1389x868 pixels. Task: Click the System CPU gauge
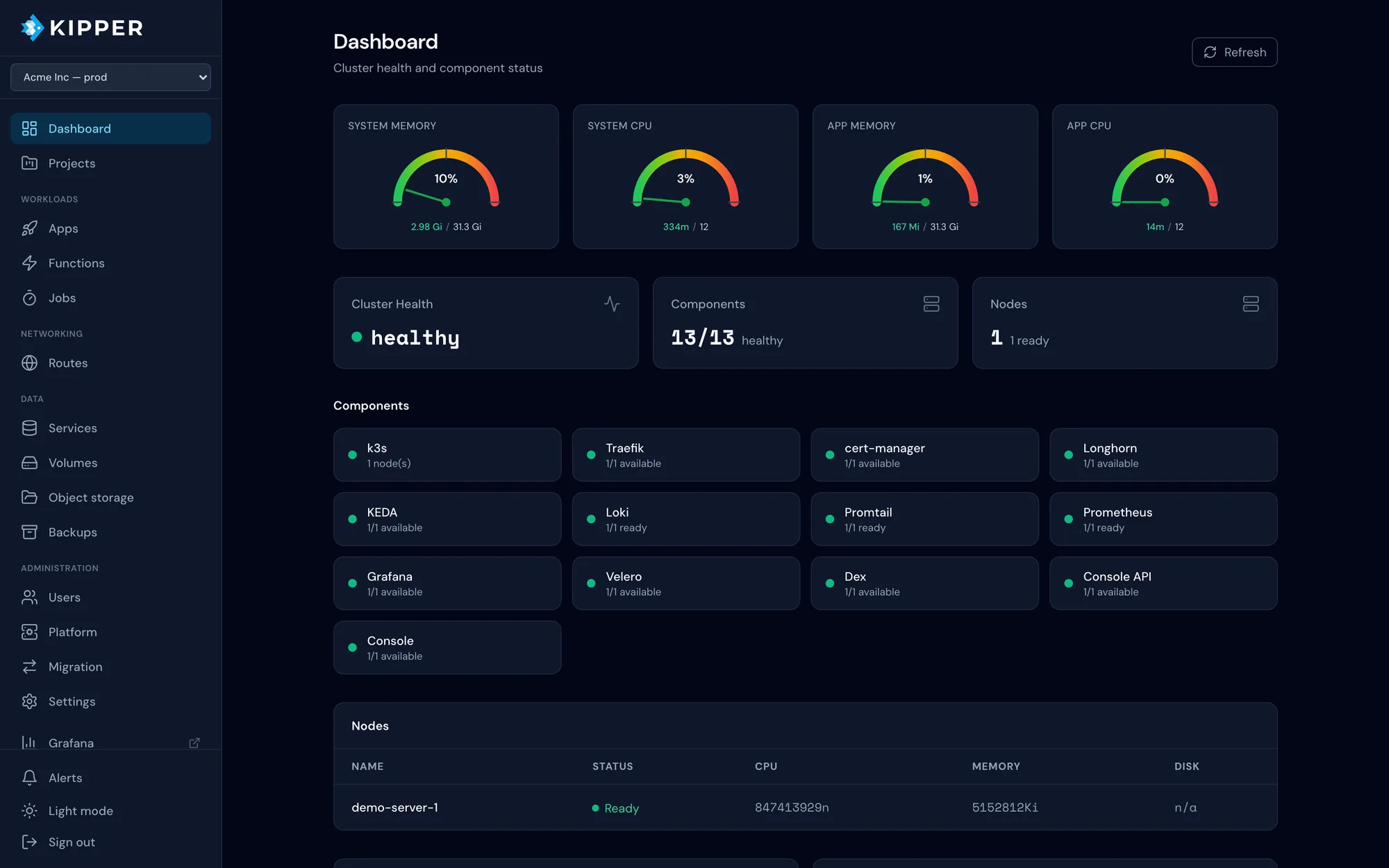tap(685, 178)
